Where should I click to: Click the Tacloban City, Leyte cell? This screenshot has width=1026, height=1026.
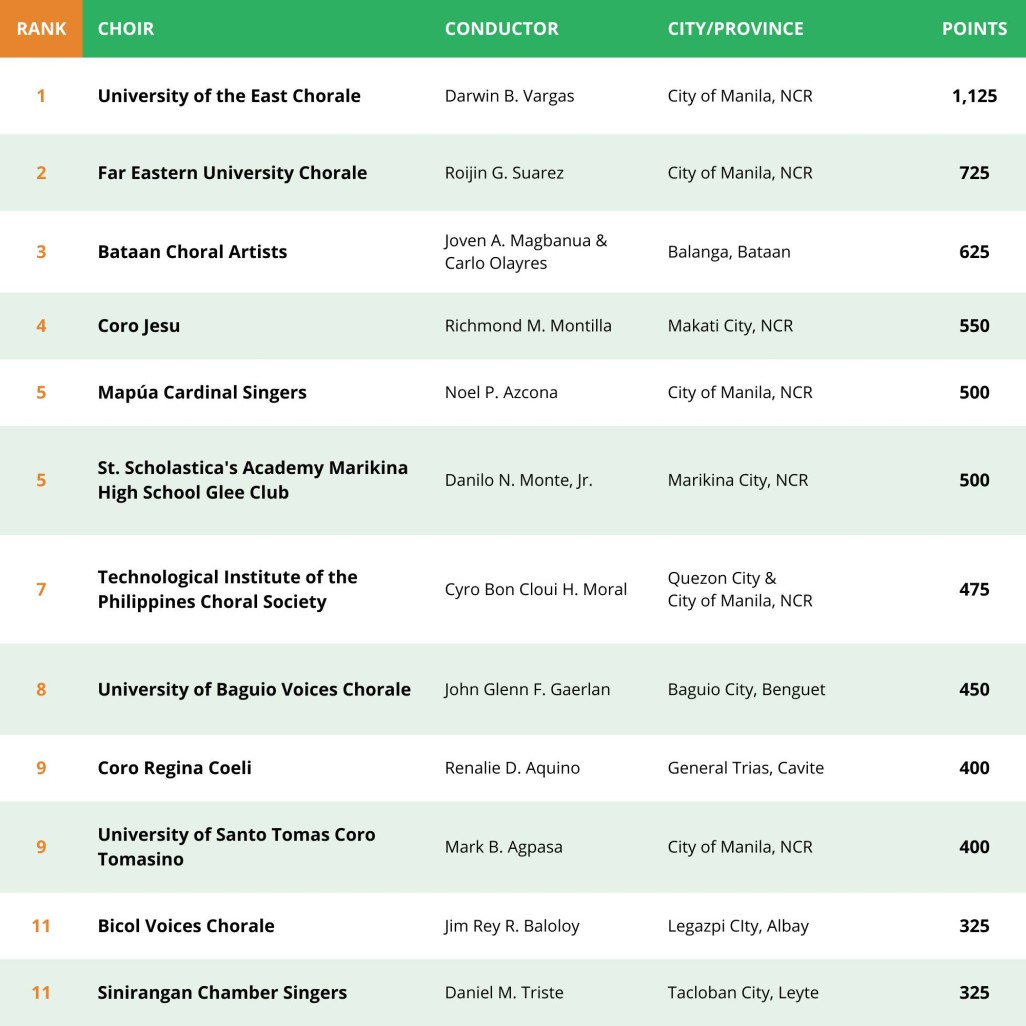click(x=743, y=993)
